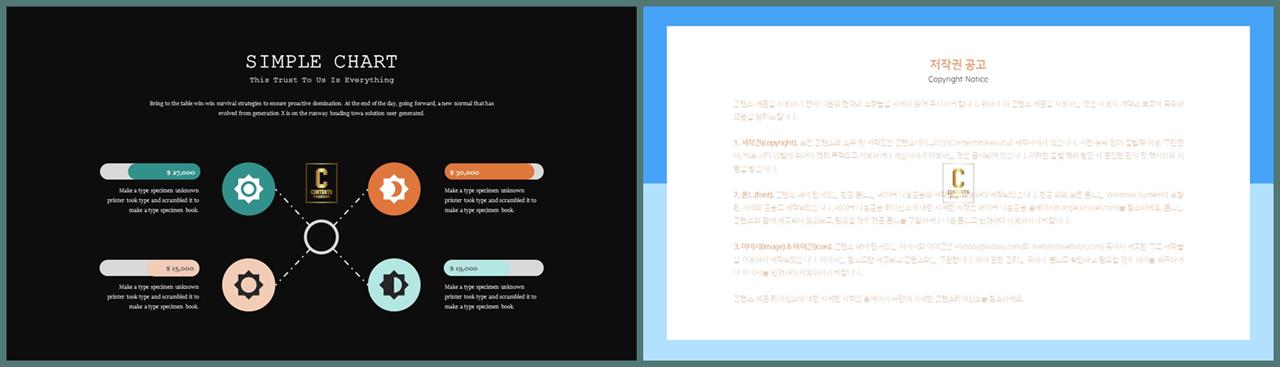Select the $ 15,000 progress bar

point(150,268)
